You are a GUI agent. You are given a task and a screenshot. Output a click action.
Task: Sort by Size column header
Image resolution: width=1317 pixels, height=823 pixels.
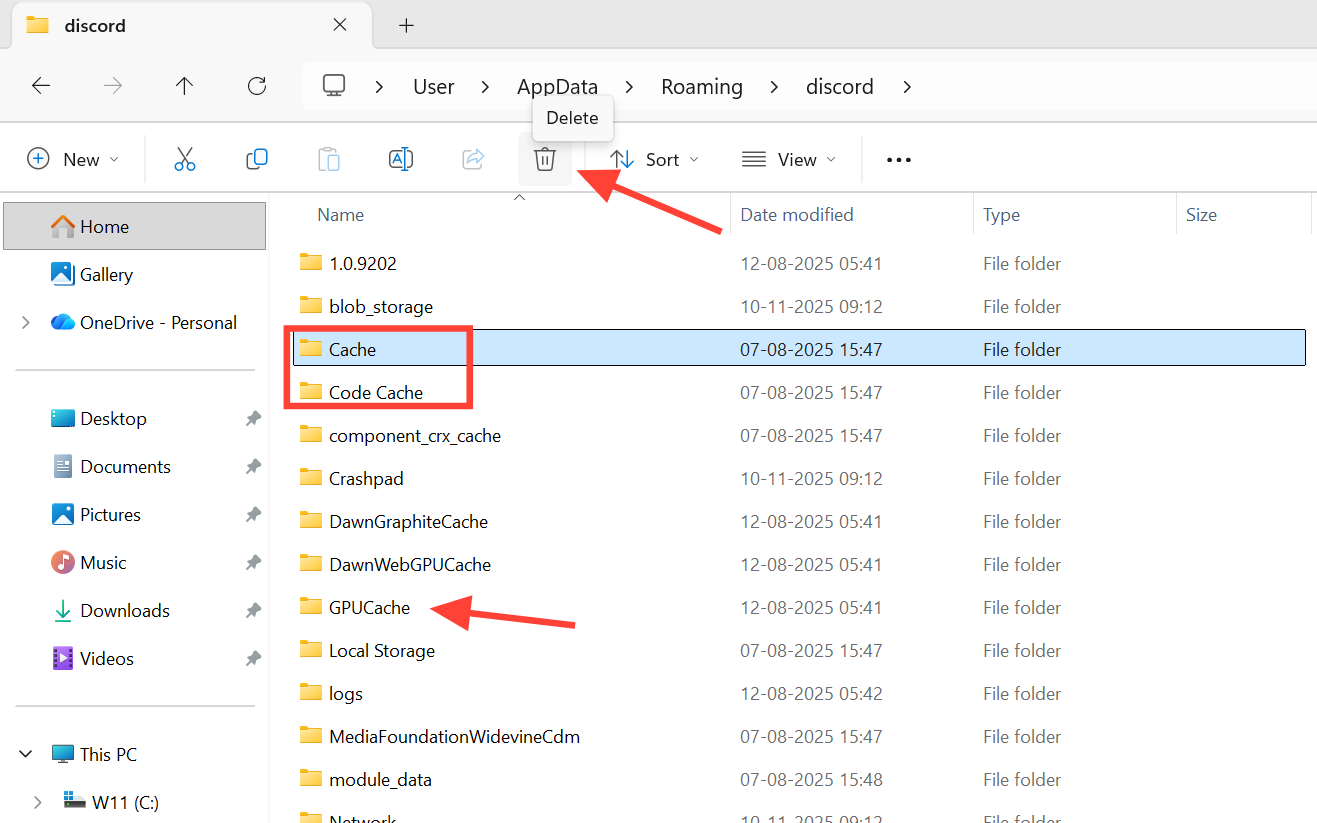1201,214
